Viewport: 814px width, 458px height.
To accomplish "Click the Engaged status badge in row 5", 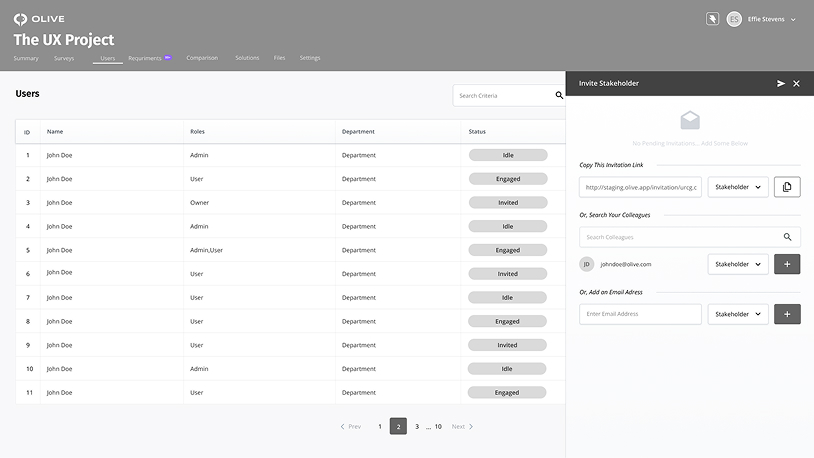I will (508, 250).
